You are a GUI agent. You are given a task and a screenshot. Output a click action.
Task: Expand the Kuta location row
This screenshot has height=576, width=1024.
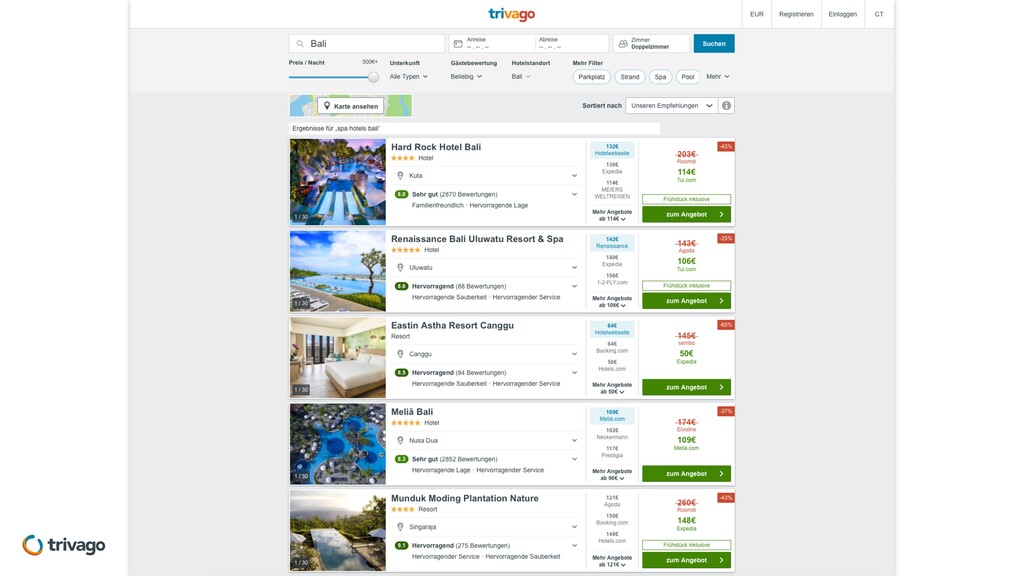pyautogui.click(x=487, y=176)
